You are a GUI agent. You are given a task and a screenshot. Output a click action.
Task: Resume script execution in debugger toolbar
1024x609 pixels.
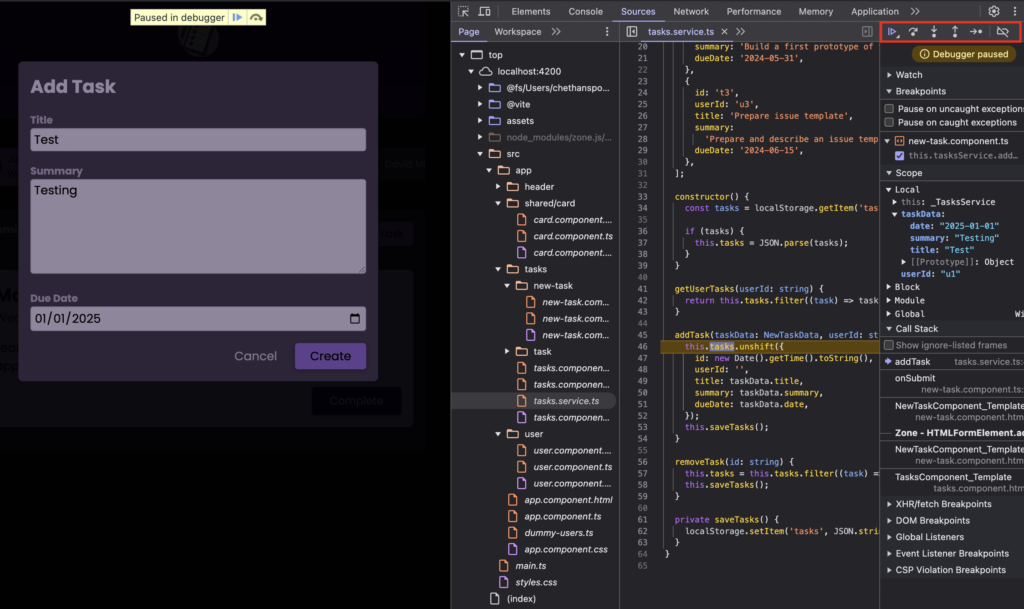[x=893, y=32]
